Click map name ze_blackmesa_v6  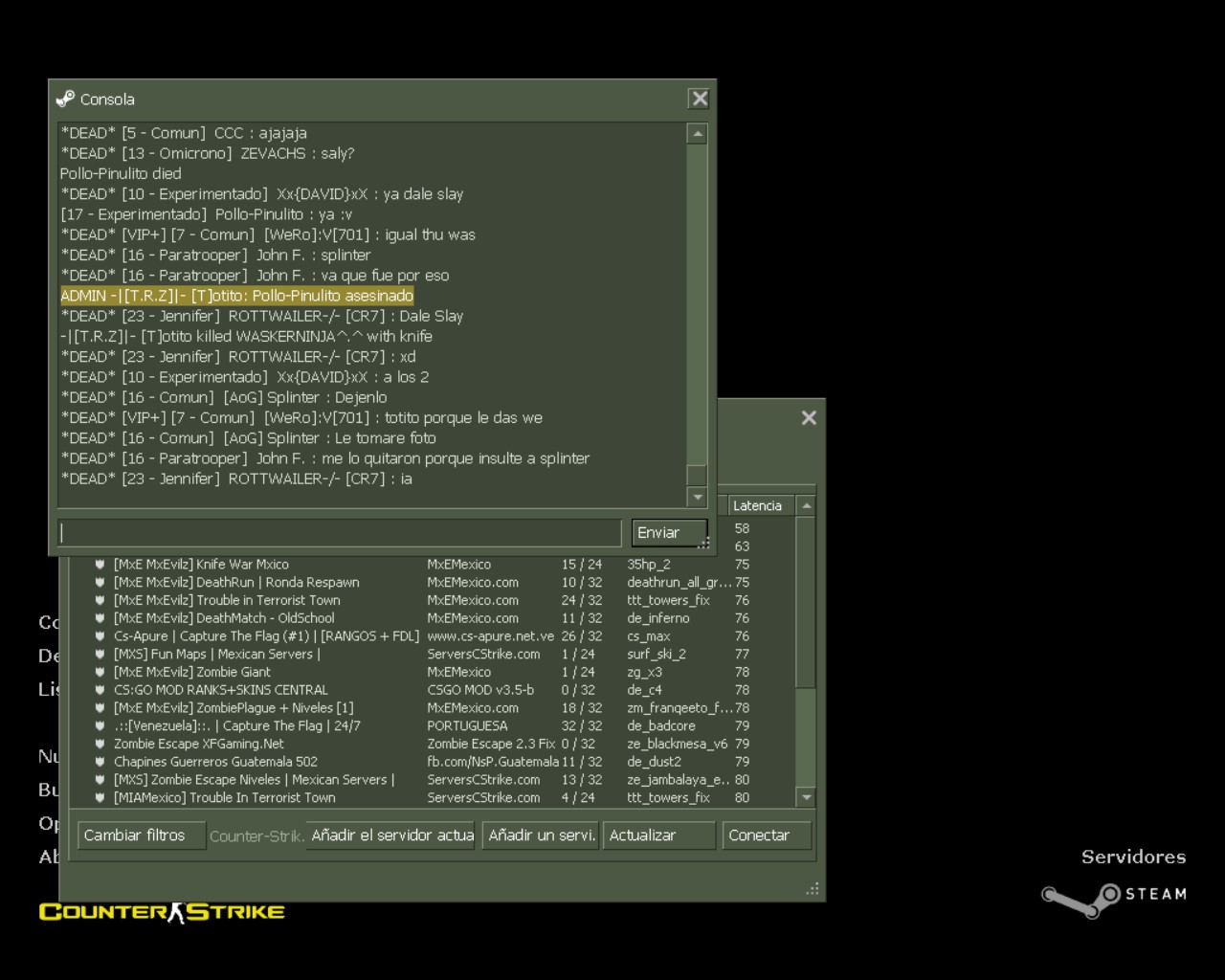pyautogui.click(x=678, y=744)
